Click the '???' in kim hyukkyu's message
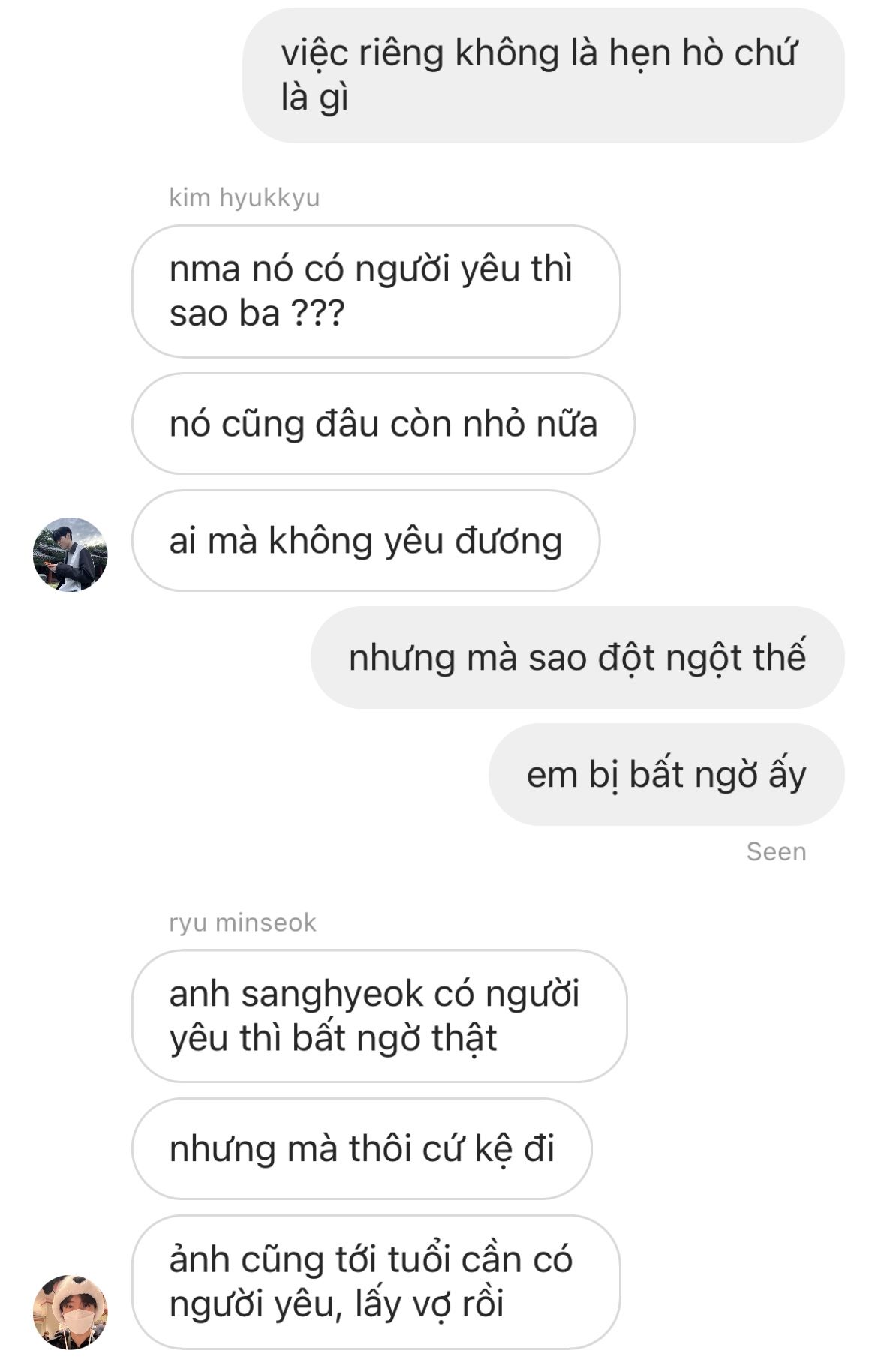The width and height of the screenshot is (878, 1372). click(317, 314)
